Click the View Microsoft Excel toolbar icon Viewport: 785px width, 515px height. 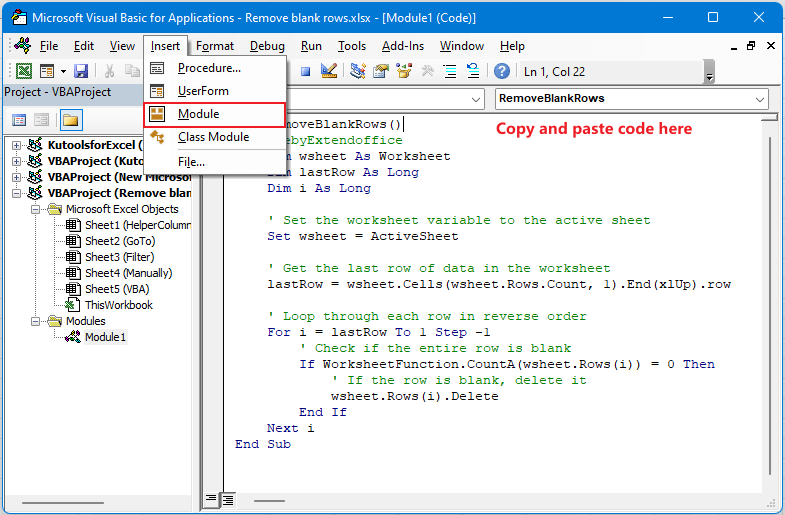[24, 71]
